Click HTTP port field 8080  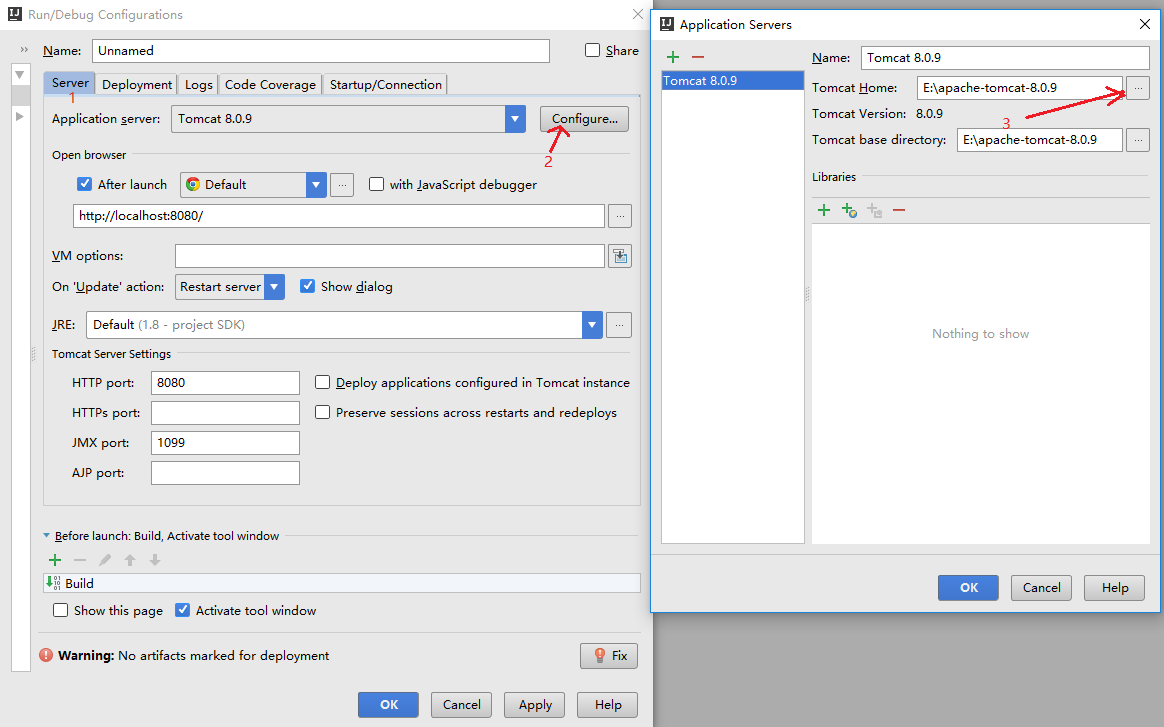225,382
